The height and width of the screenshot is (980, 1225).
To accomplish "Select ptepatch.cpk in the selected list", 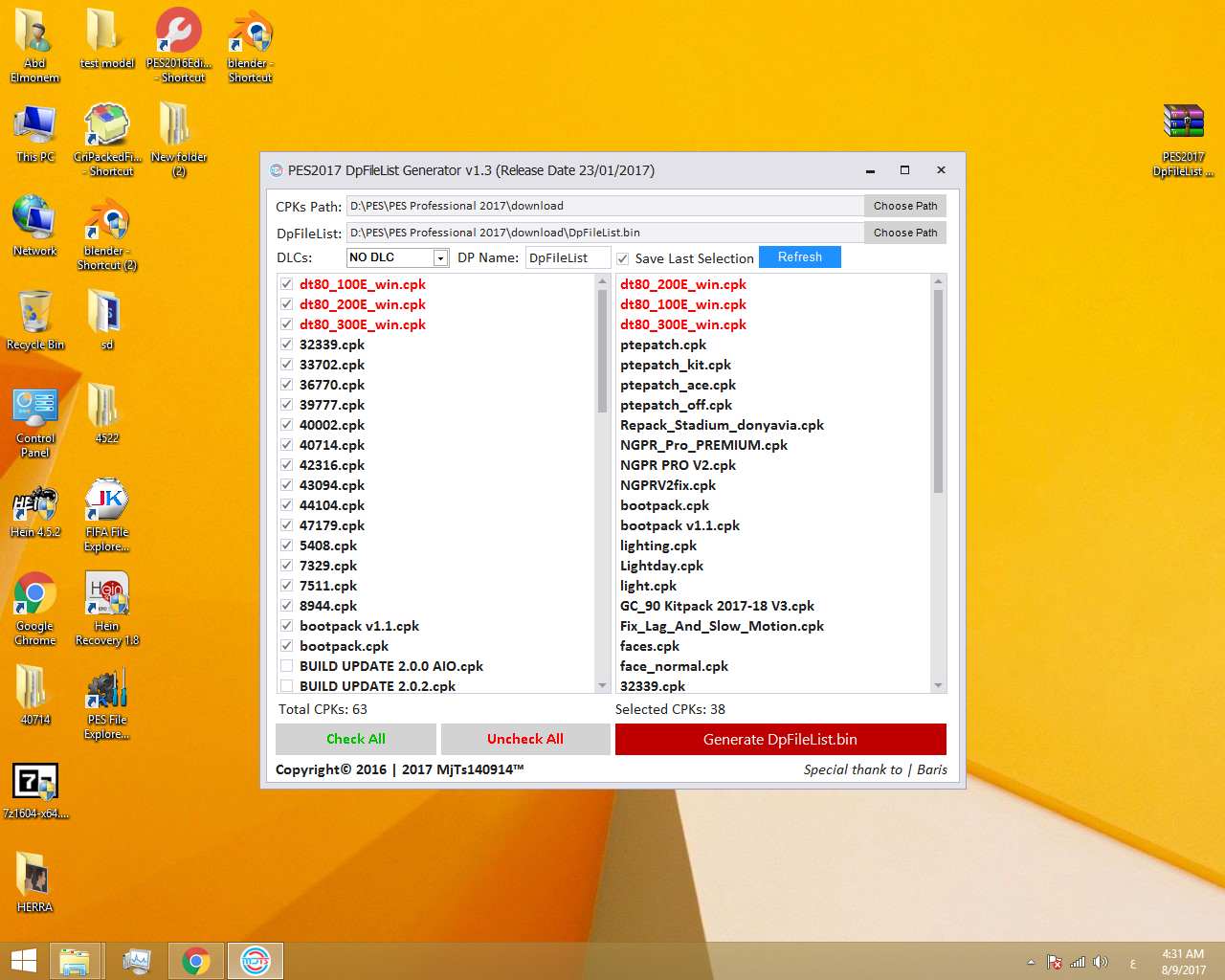I will 663,345.
